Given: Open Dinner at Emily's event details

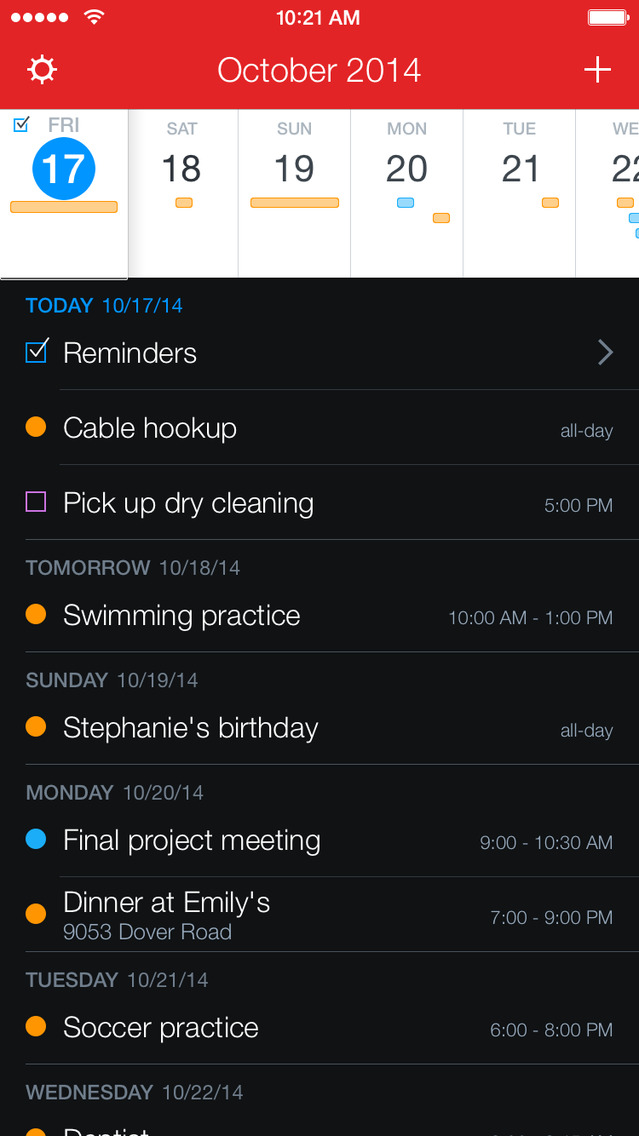Looking at the screenshot, I should [x=166, y=915].
